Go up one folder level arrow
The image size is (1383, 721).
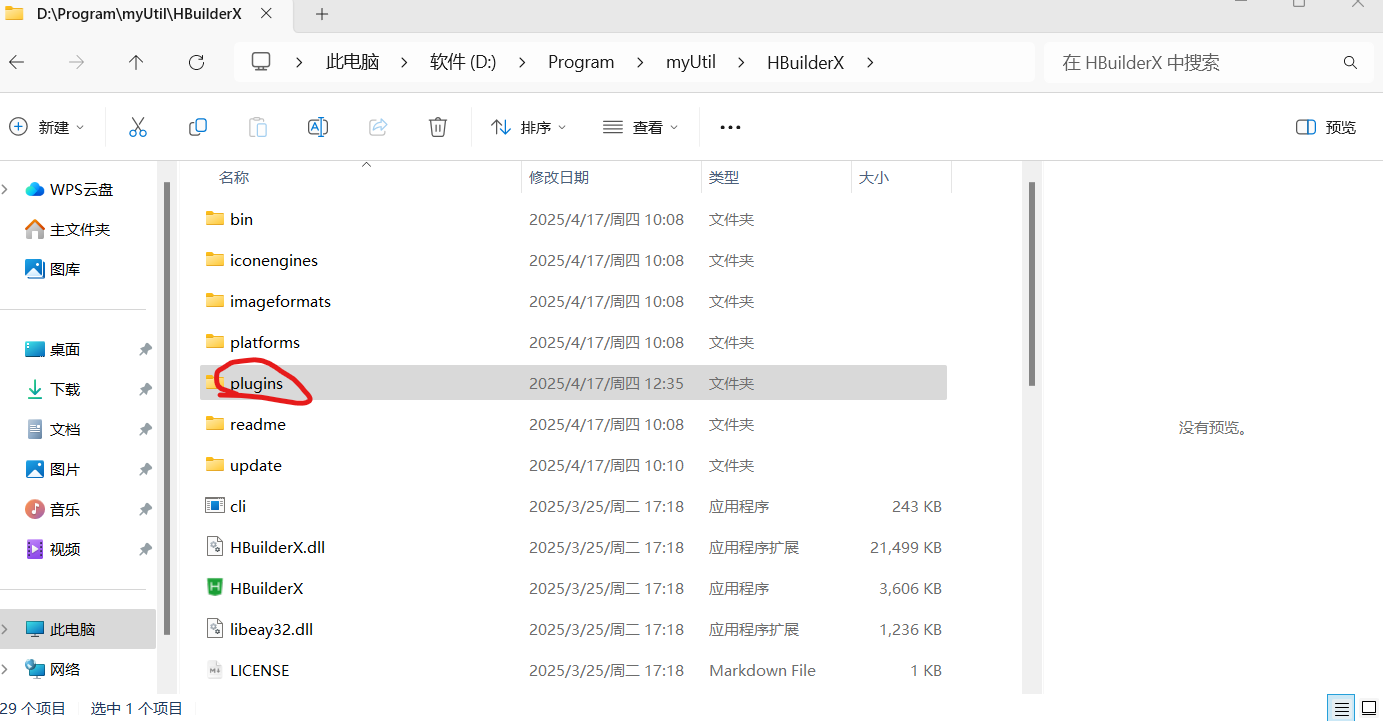click(x=136, y=62)
